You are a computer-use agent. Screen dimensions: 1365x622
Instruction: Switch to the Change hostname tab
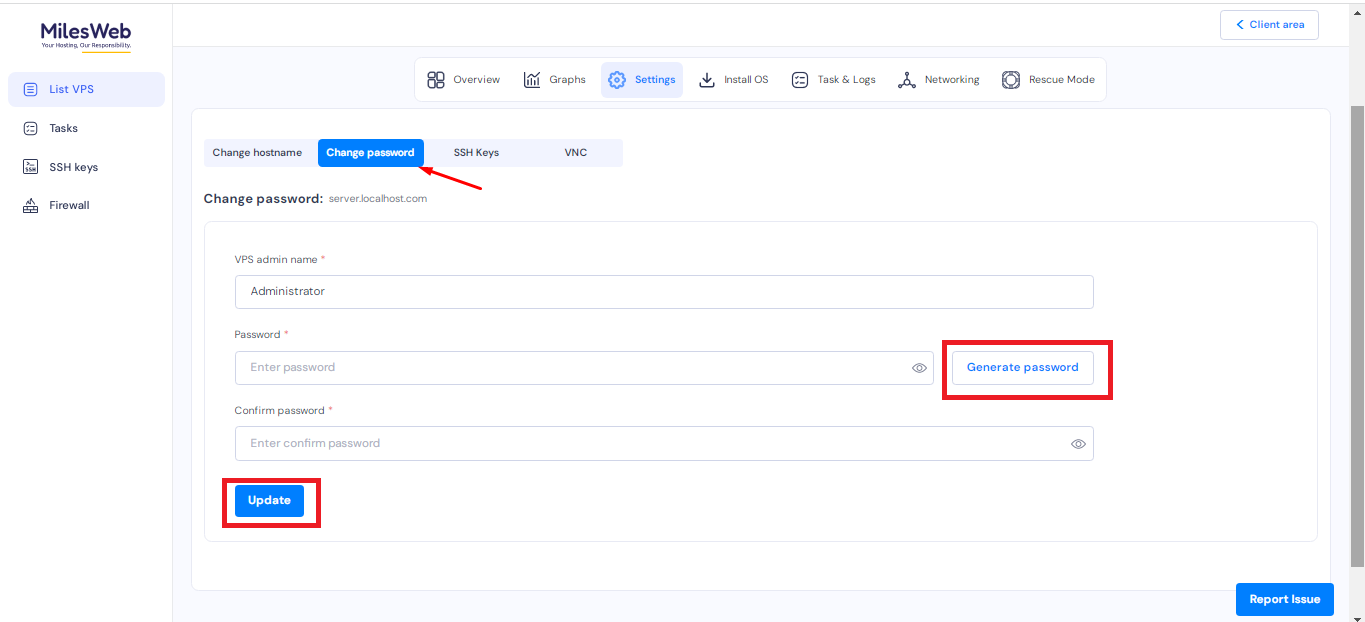click(257, 153)
